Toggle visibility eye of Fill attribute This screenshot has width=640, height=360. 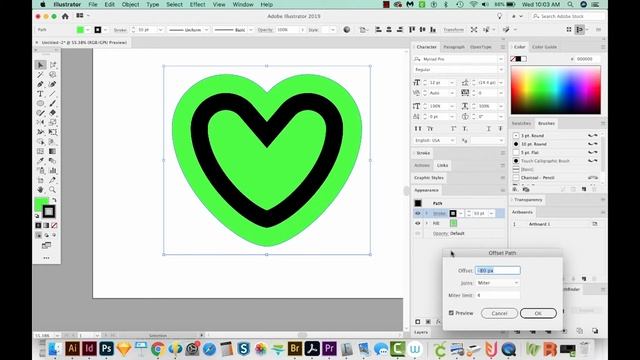pyautogui.click(x=418, y=223)
